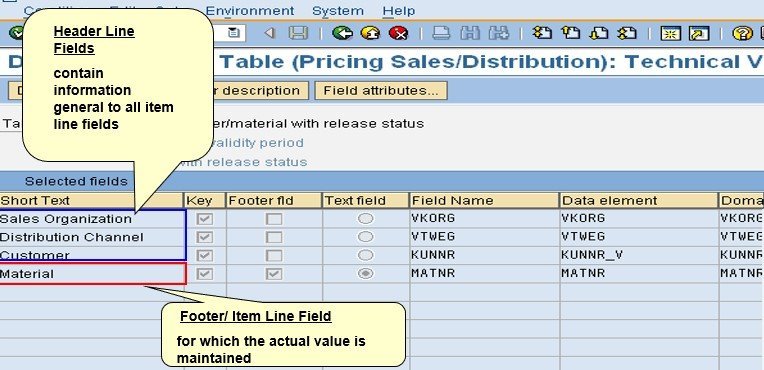Go to First Page icon
The image size is (764, 370).
coord(542,33)
